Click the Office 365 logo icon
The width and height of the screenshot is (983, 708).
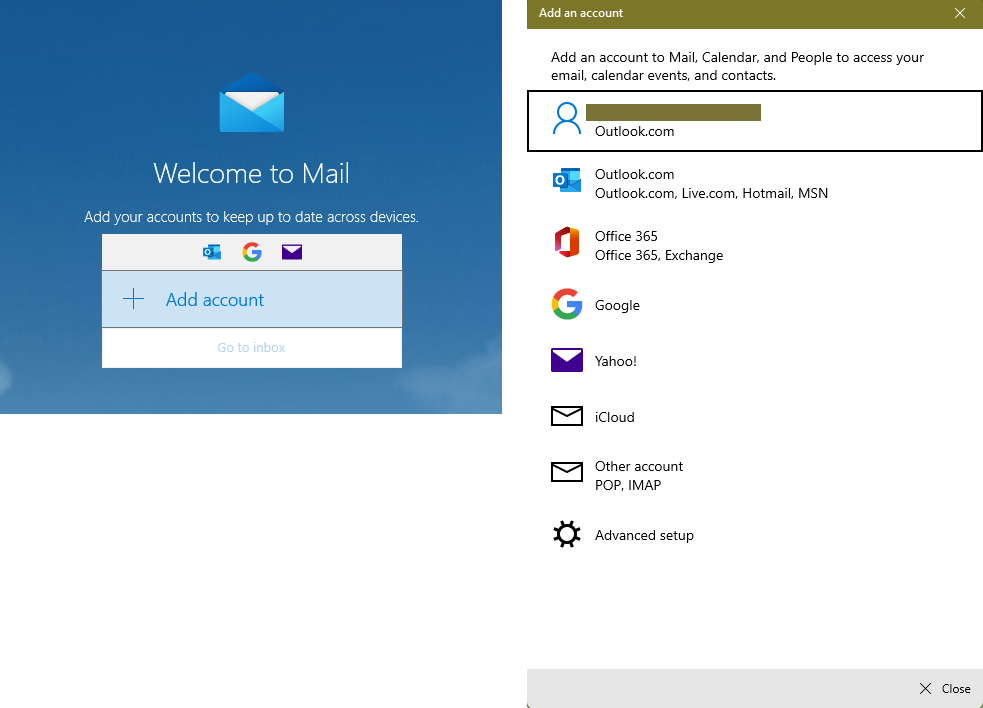[567, 242]
